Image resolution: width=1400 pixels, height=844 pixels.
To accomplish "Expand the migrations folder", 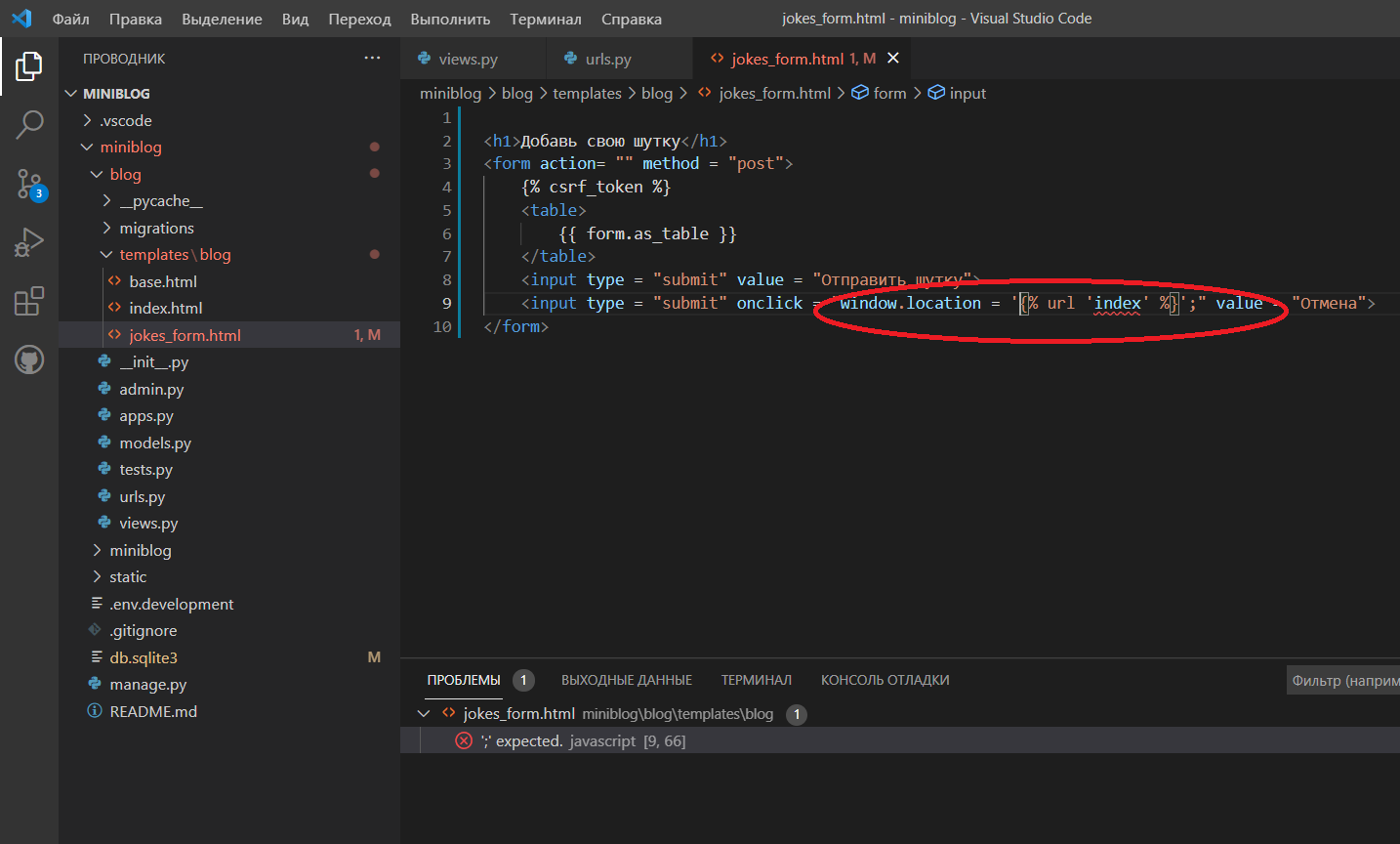I will (106, 228).
